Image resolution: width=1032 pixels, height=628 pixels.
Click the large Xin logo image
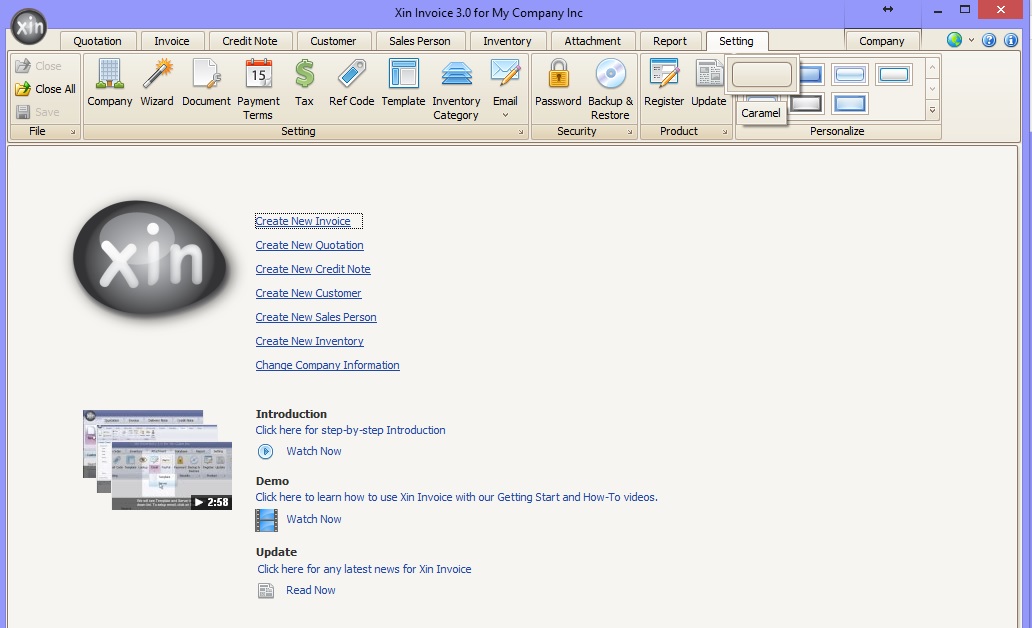point(150,259)
